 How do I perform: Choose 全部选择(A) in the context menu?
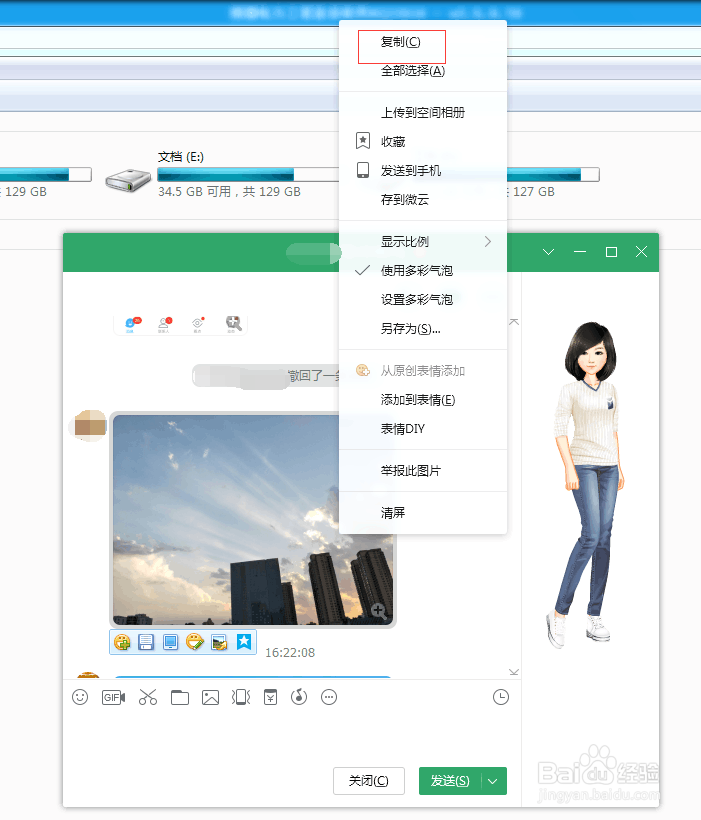click(x=423, y=71)
